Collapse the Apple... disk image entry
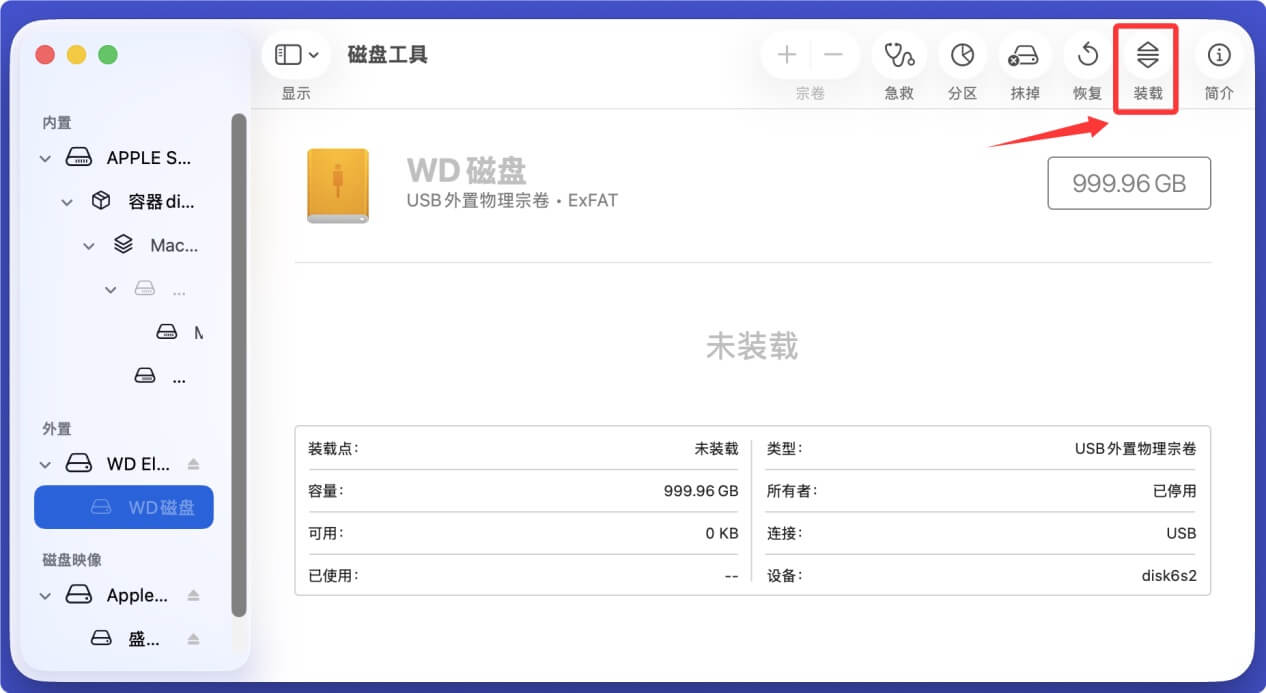This screenshot has width=1266, height=693. pyautogui.click(x=45, y=595)
